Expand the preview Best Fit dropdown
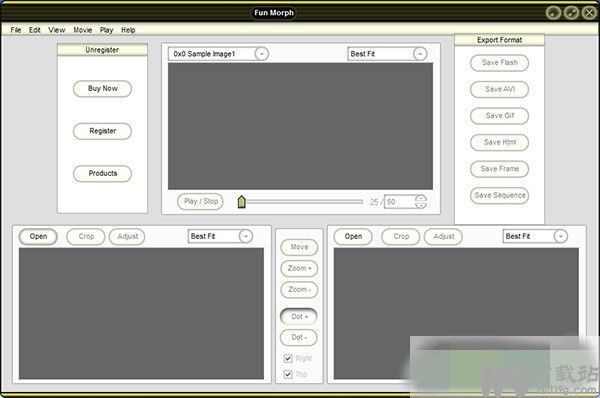Screen dimensions: 600x398 [x=420, y=54]
